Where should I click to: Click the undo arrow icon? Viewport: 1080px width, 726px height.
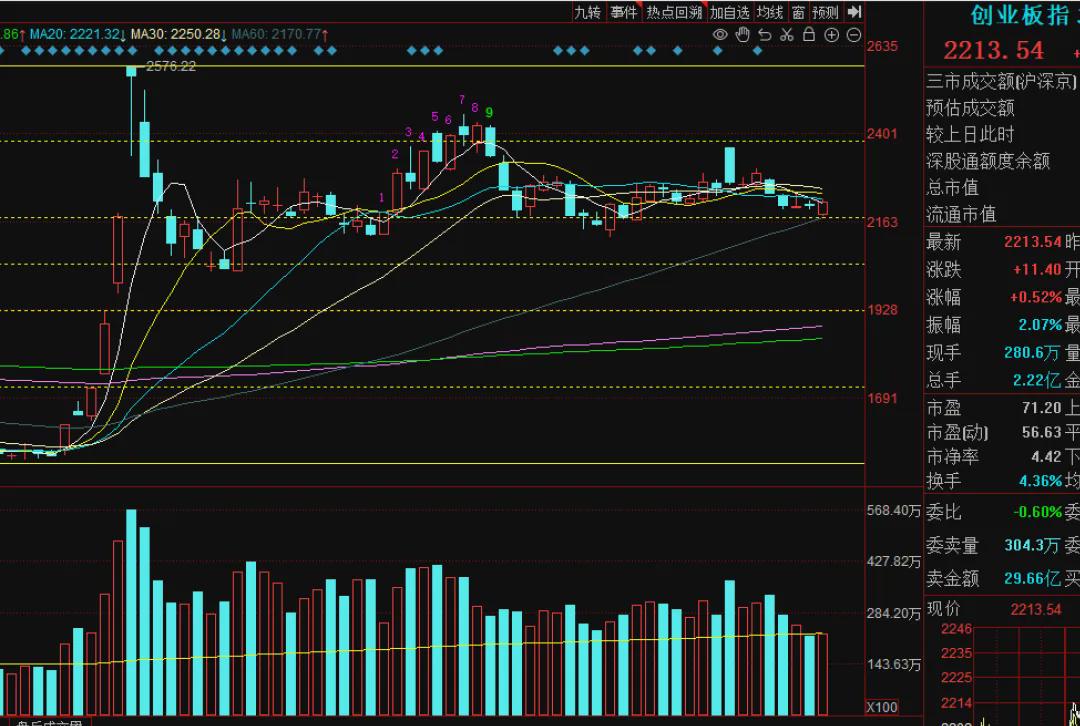coord(765,34)
